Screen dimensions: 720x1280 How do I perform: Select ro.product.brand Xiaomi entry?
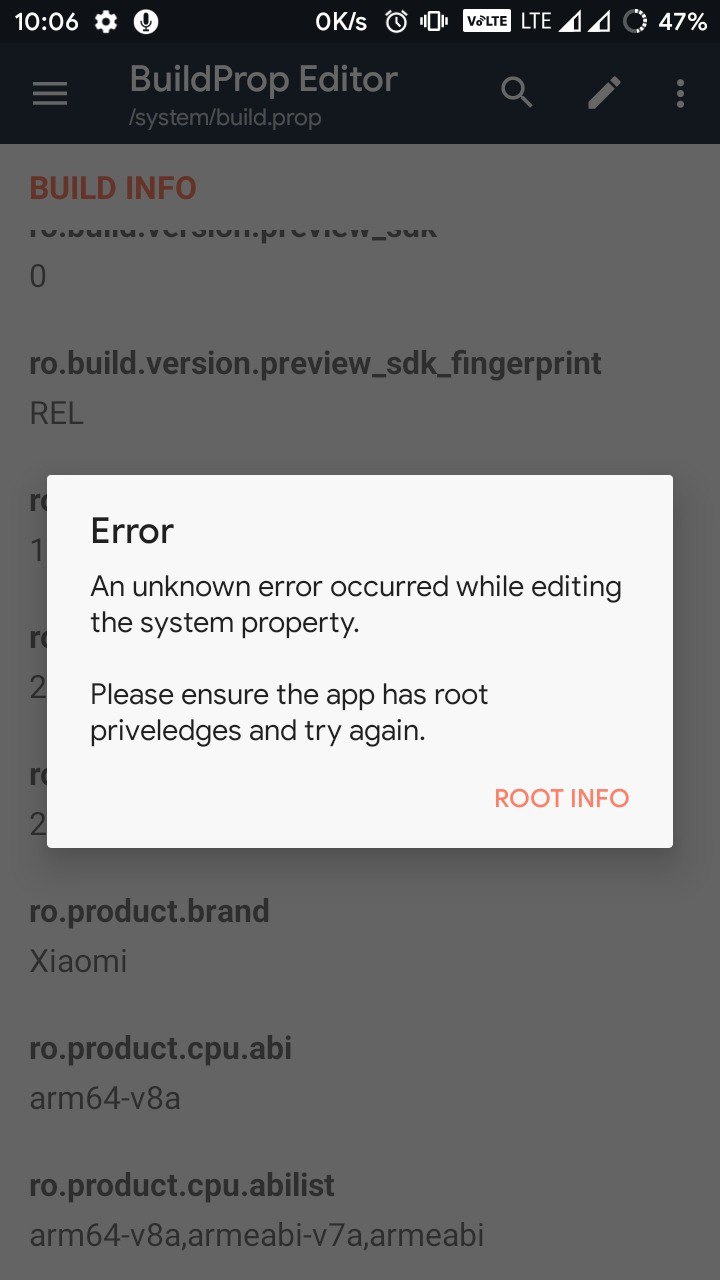360,936
